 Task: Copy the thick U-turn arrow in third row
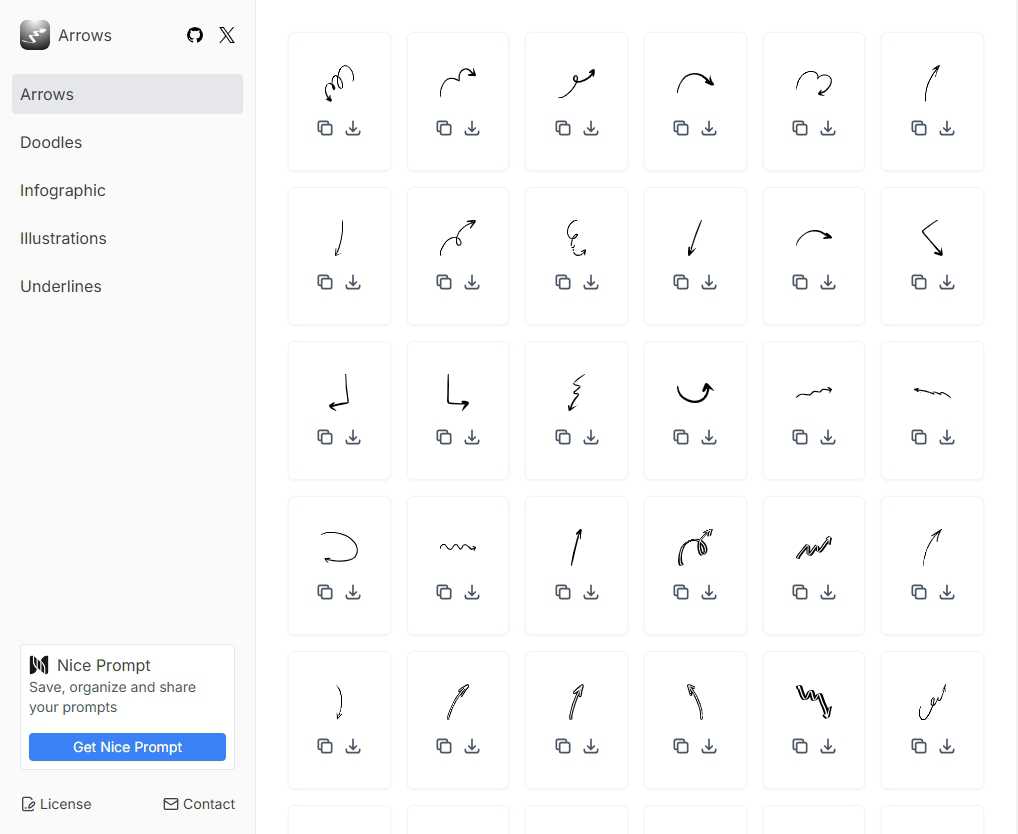tap(681, 437)
